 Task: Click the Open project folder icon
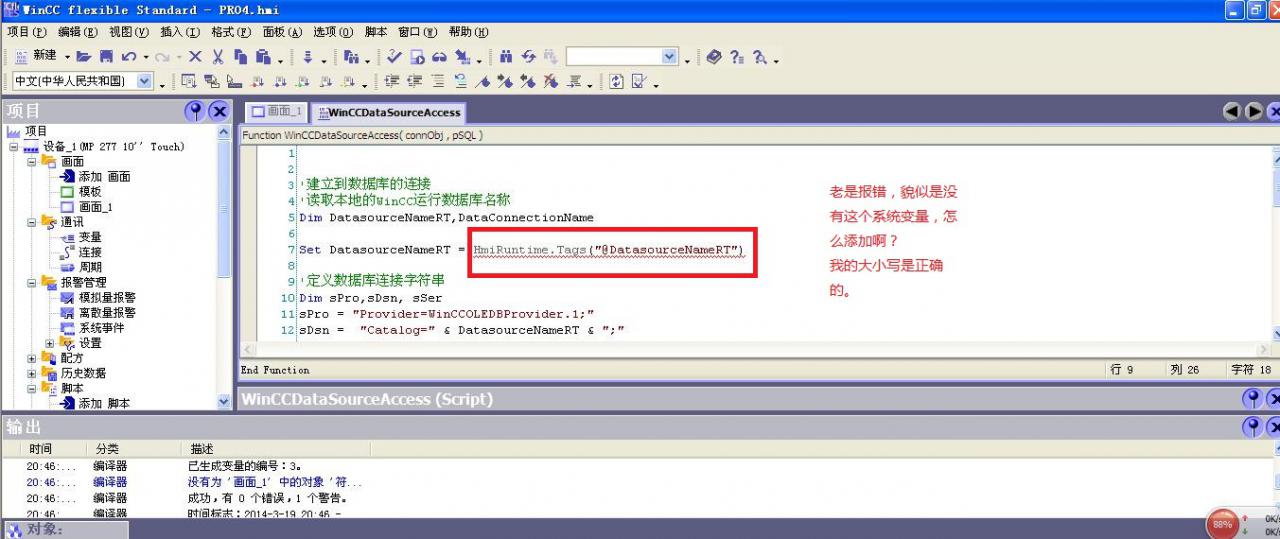84,57
